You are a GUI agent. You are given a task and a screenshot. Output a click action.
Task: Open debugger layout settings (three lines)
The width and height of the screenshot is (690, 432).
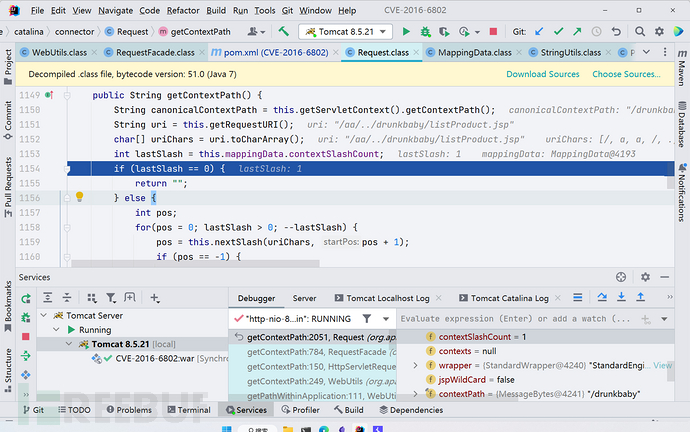click(x=578, y=298)
